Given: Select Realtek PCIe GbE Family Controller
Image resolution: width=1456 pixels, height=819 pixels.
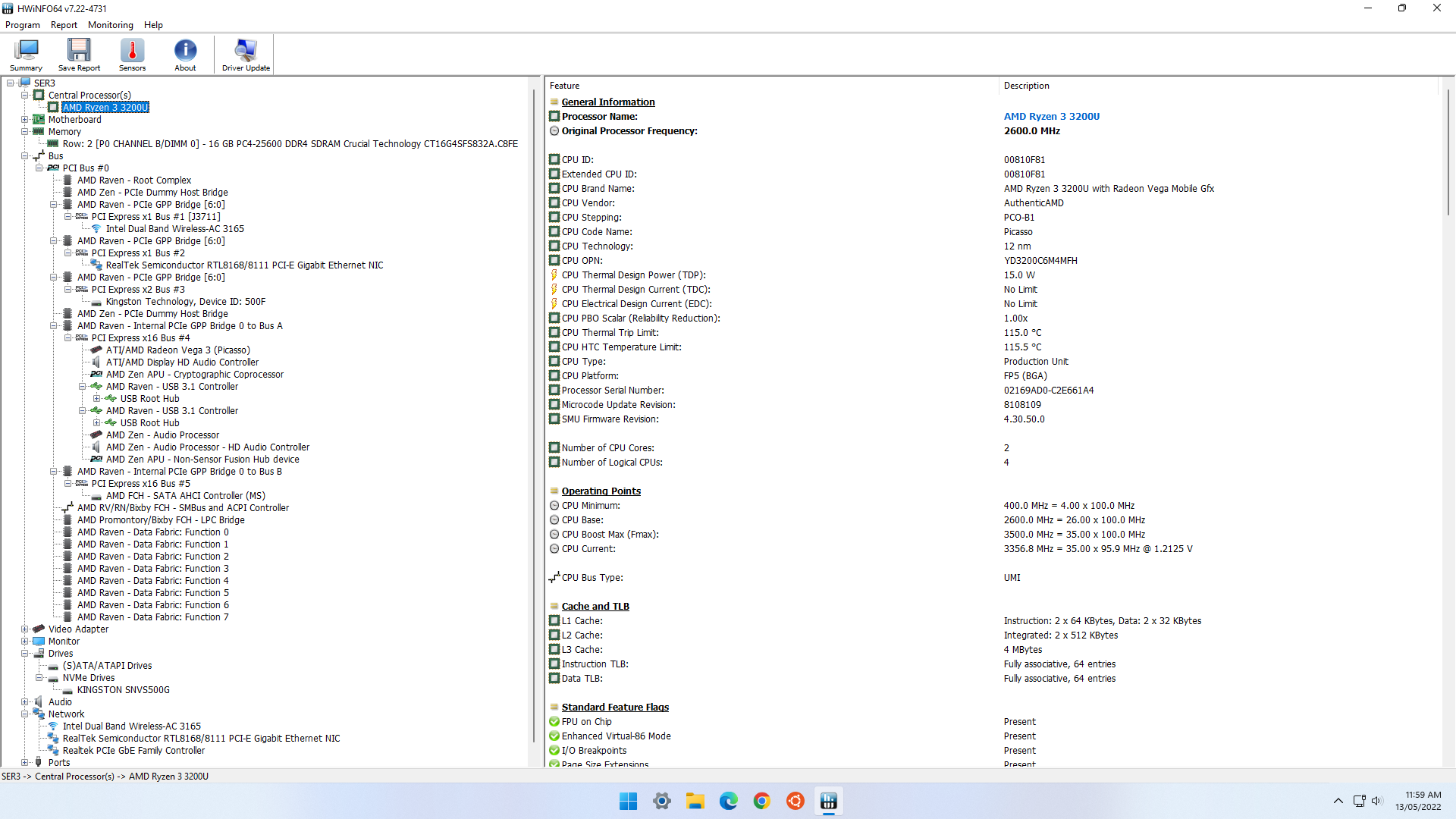Looking at the screenshot, I should click(133, 751).
